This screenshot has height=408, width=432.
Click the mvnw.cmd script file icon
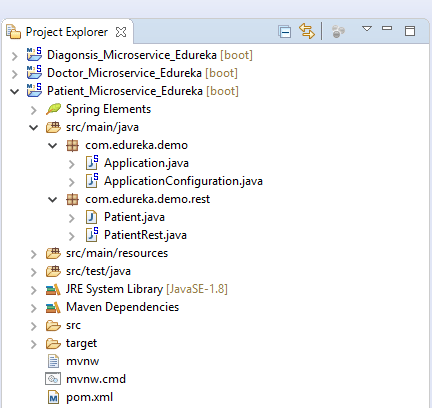(x=53, y=379)
